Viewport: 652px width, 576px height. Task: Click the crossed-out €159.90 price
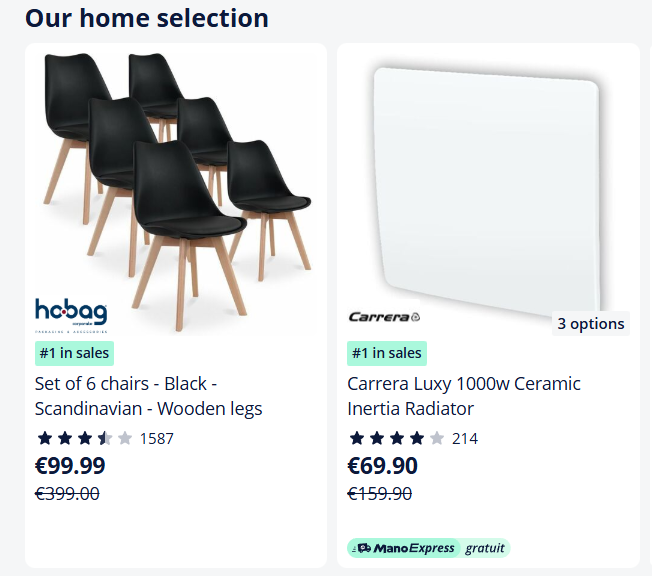click(x=379, y=493)
